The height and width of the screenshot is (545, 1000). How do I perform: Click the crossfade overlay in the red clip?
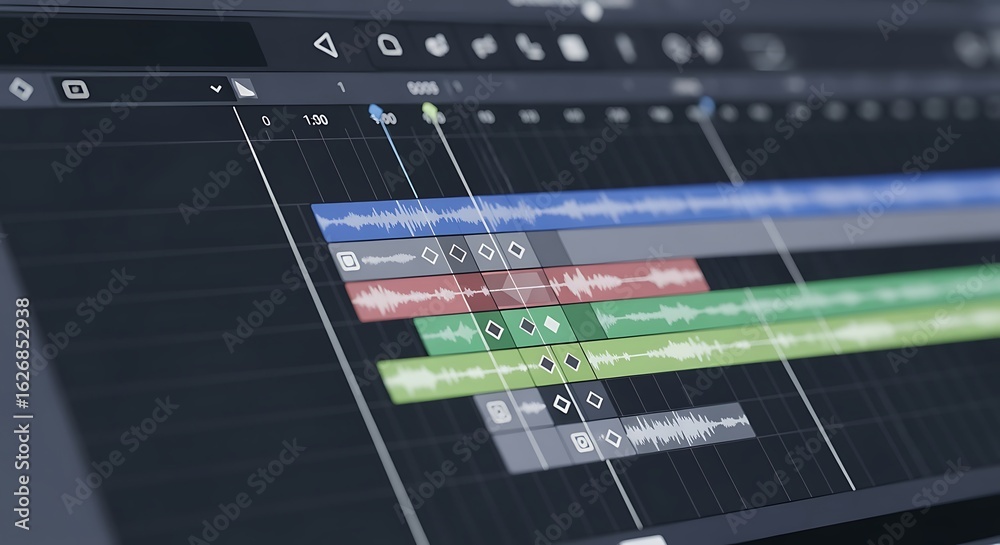click(523, 288)
